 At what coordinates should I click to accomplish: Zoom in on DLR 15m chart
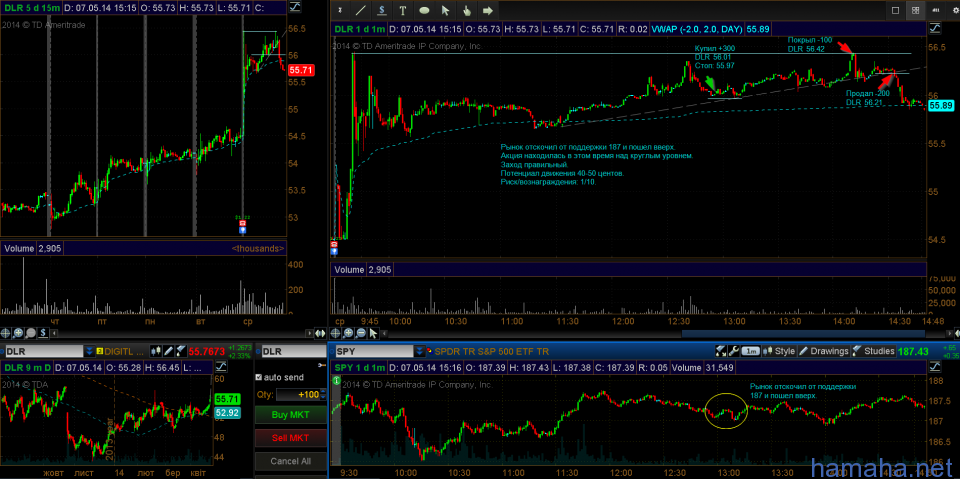pyautogui.click(x=18, y=333)
